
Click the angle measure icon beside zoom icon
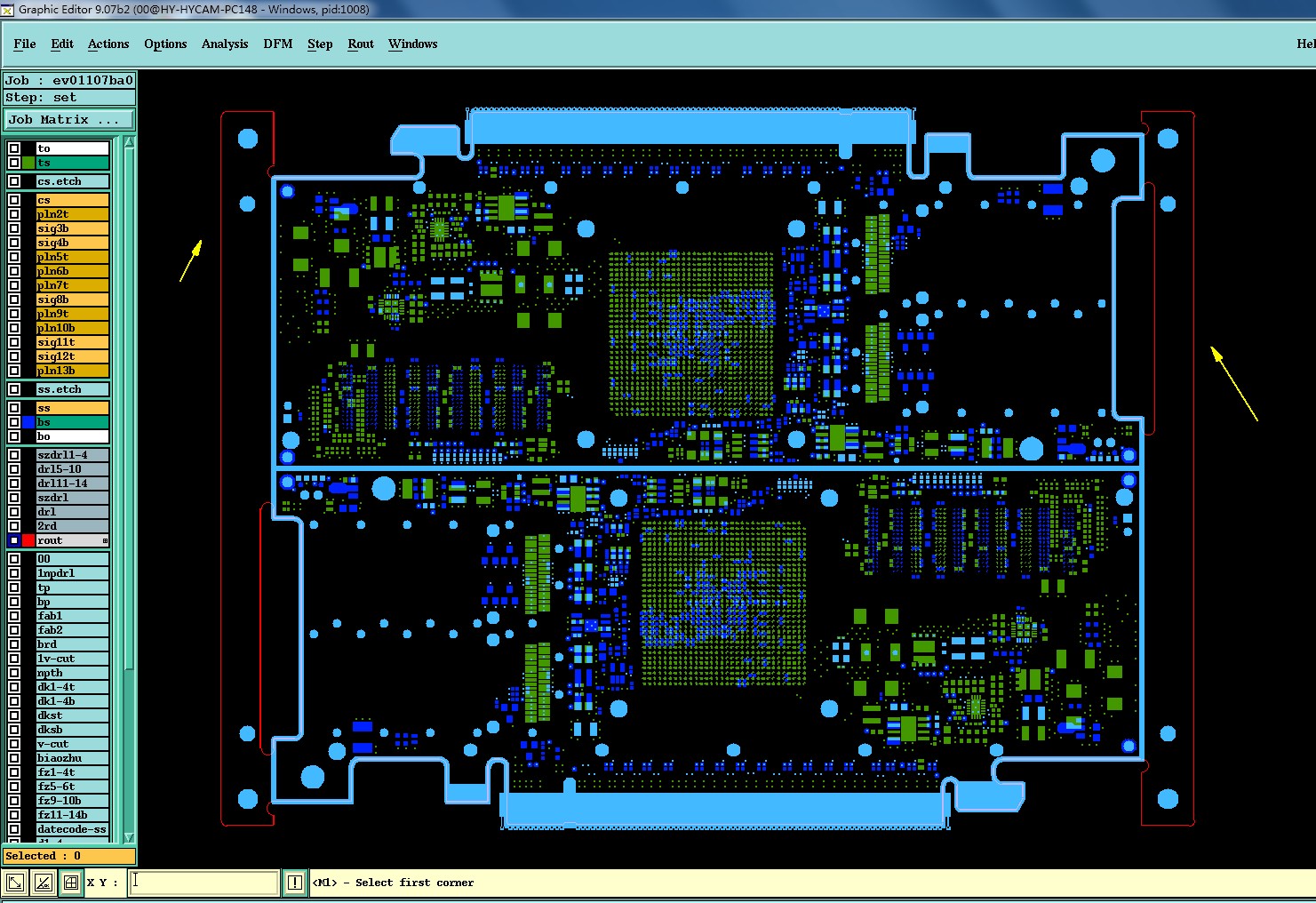click(x=43, y=883)
